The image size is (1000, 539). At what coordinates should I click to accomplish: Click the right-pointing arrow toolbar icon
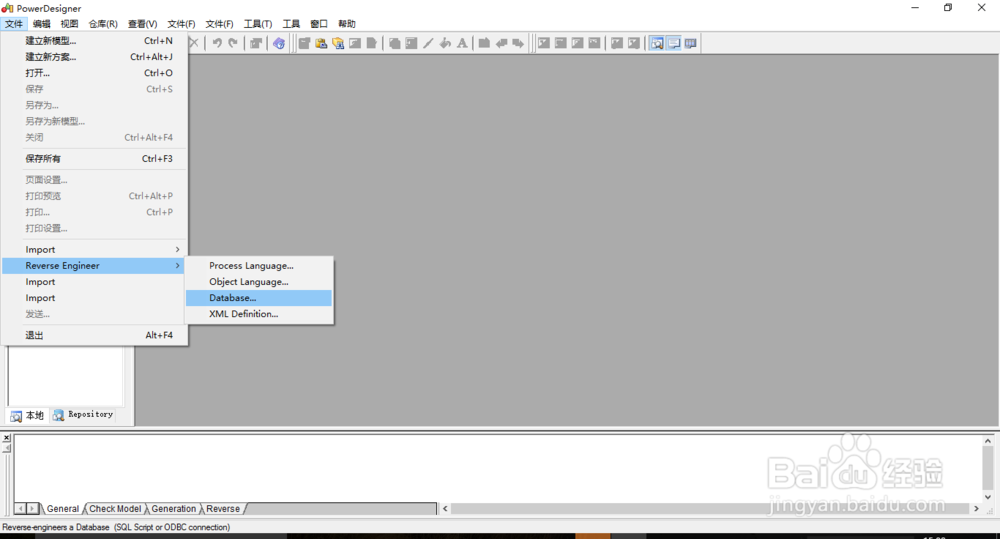coord(518,43)
